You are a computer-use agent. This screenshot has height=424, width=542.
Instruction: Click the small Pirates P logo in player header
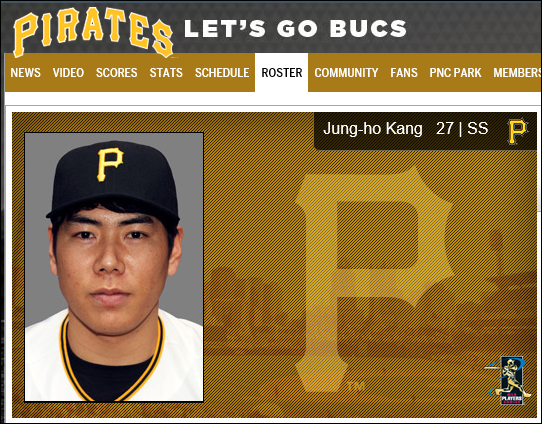[x=517, y=131]
